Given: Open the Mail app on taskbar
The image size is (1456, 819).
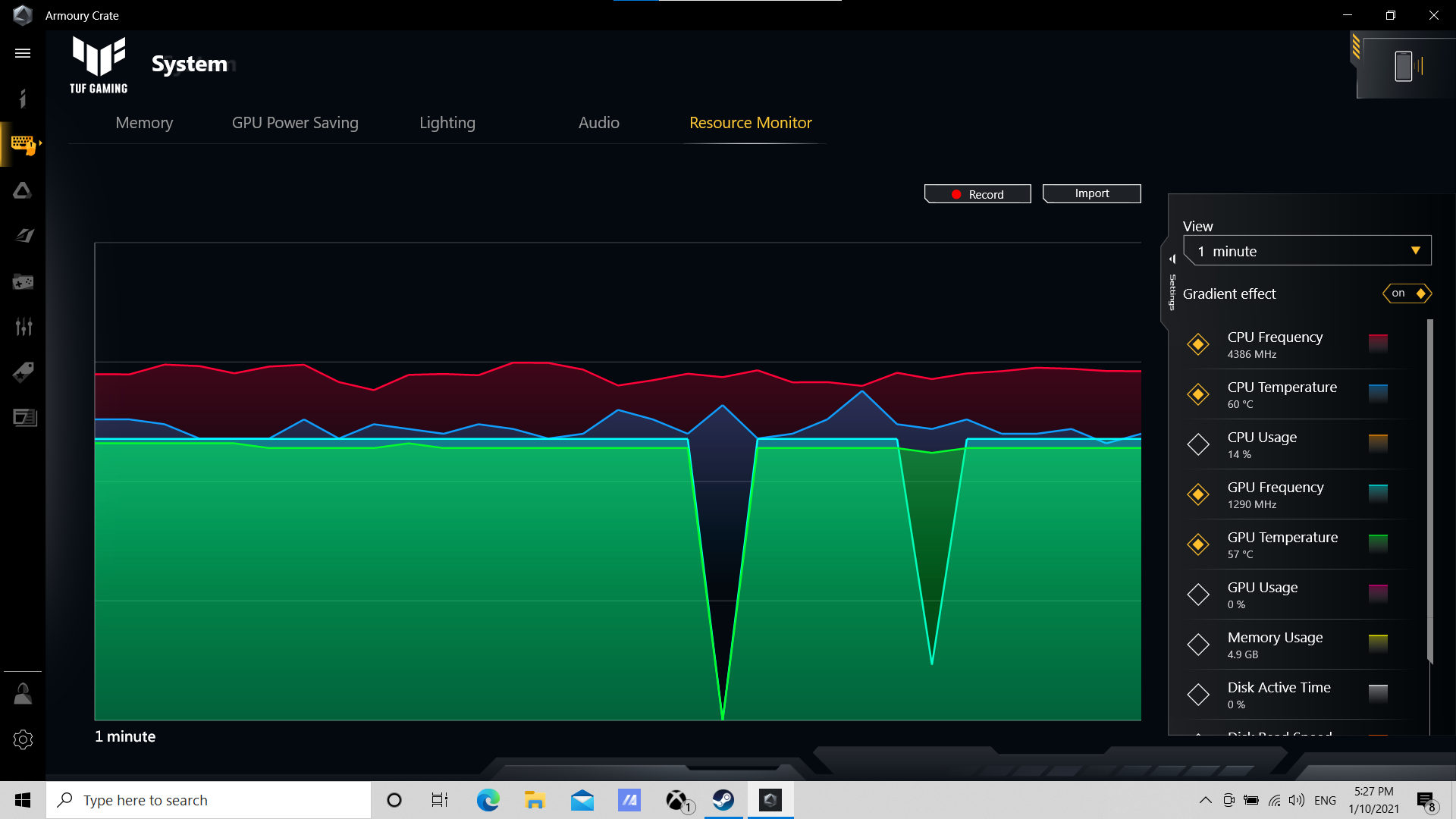Looking at the screenshot, I should [582, 800].
